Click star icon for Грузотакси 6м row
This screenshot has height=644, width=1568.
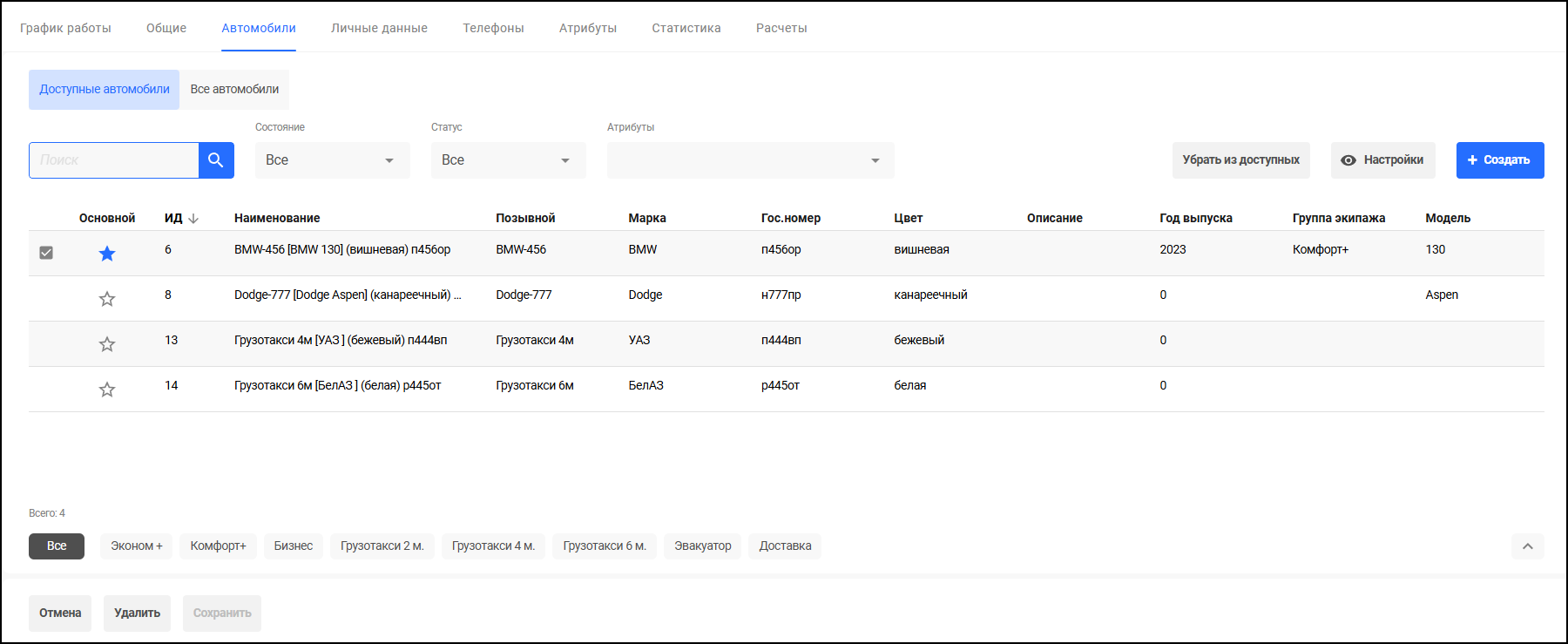tap(107, 390)
